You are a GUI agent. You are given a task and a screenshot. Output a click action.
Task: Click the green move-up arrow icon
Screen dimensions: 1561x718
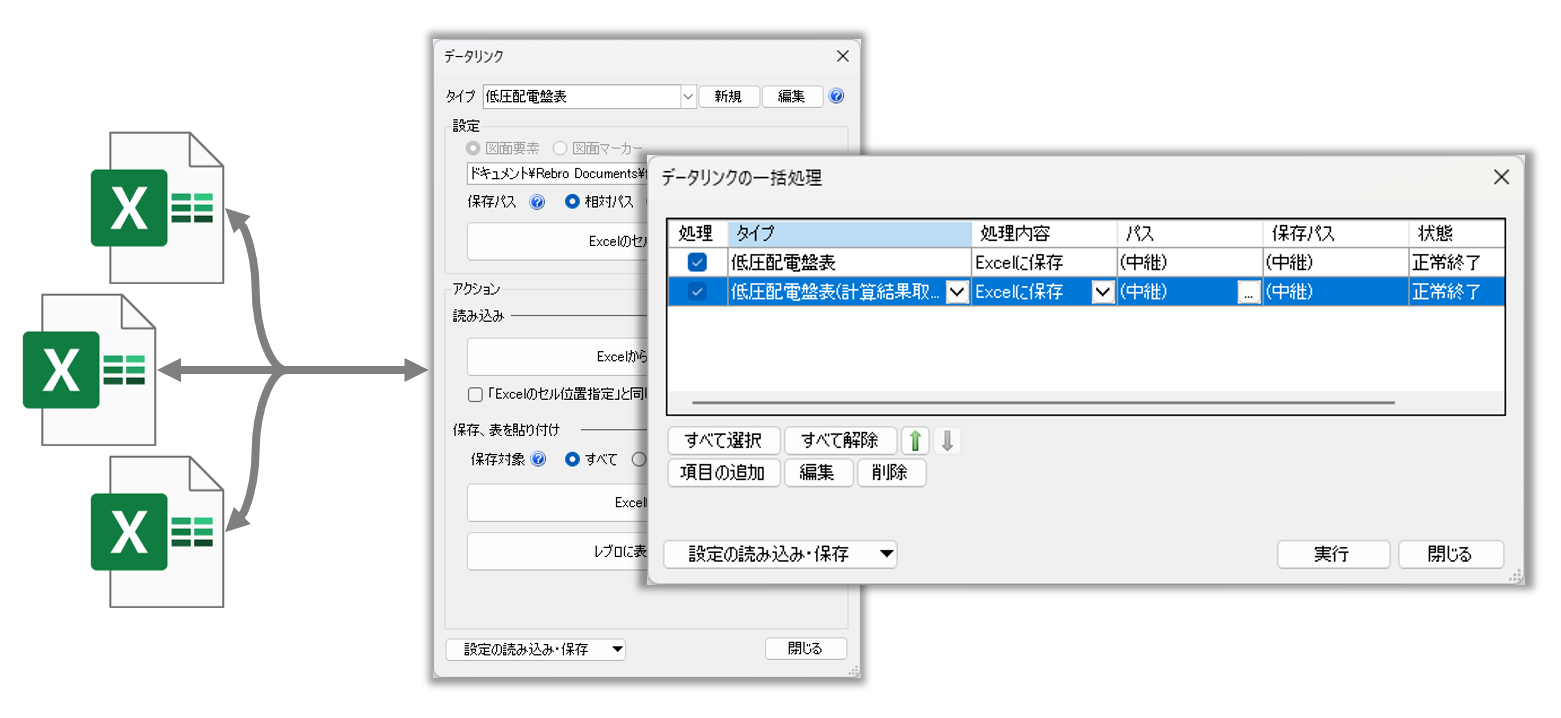tap(915, 441)
